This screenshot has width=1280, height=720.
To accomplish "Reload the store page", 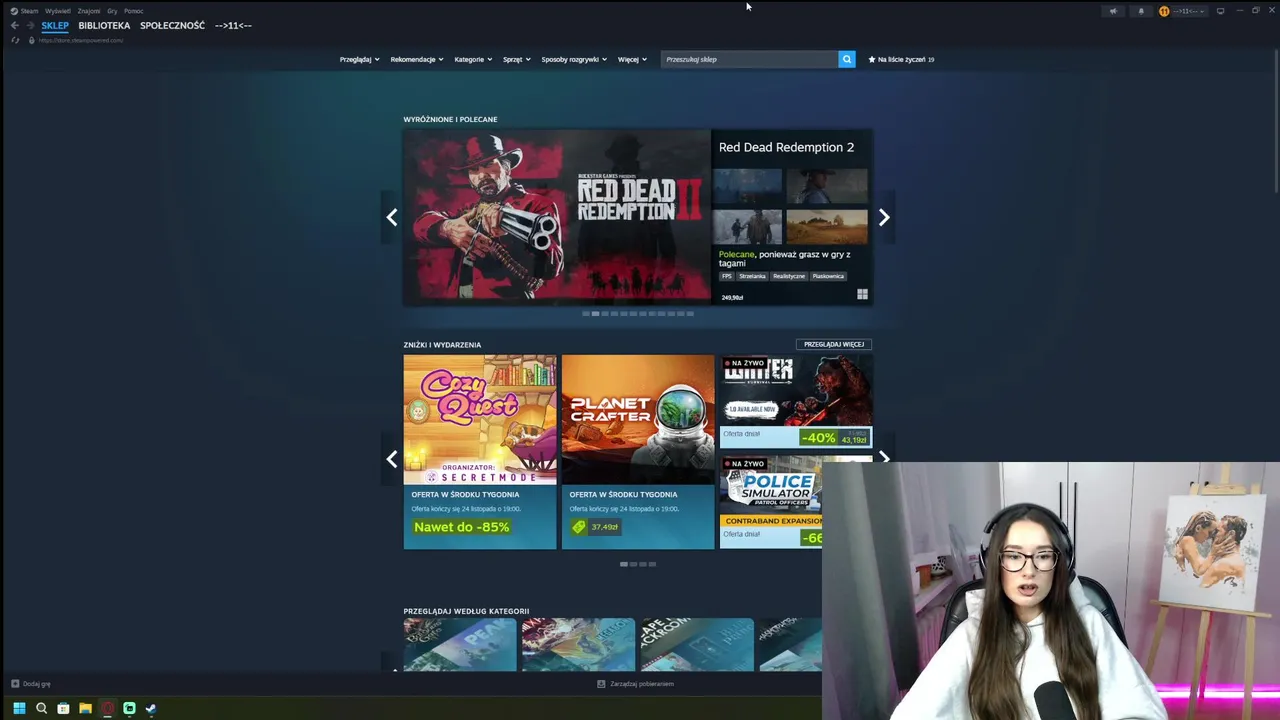I will tap(14, 40).
